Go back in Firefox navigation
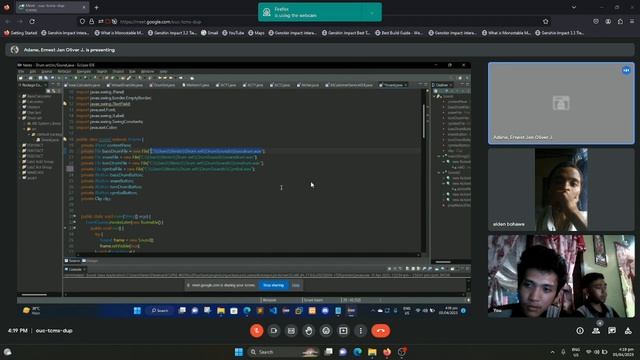The image size is (640, 360). (7, 21)
